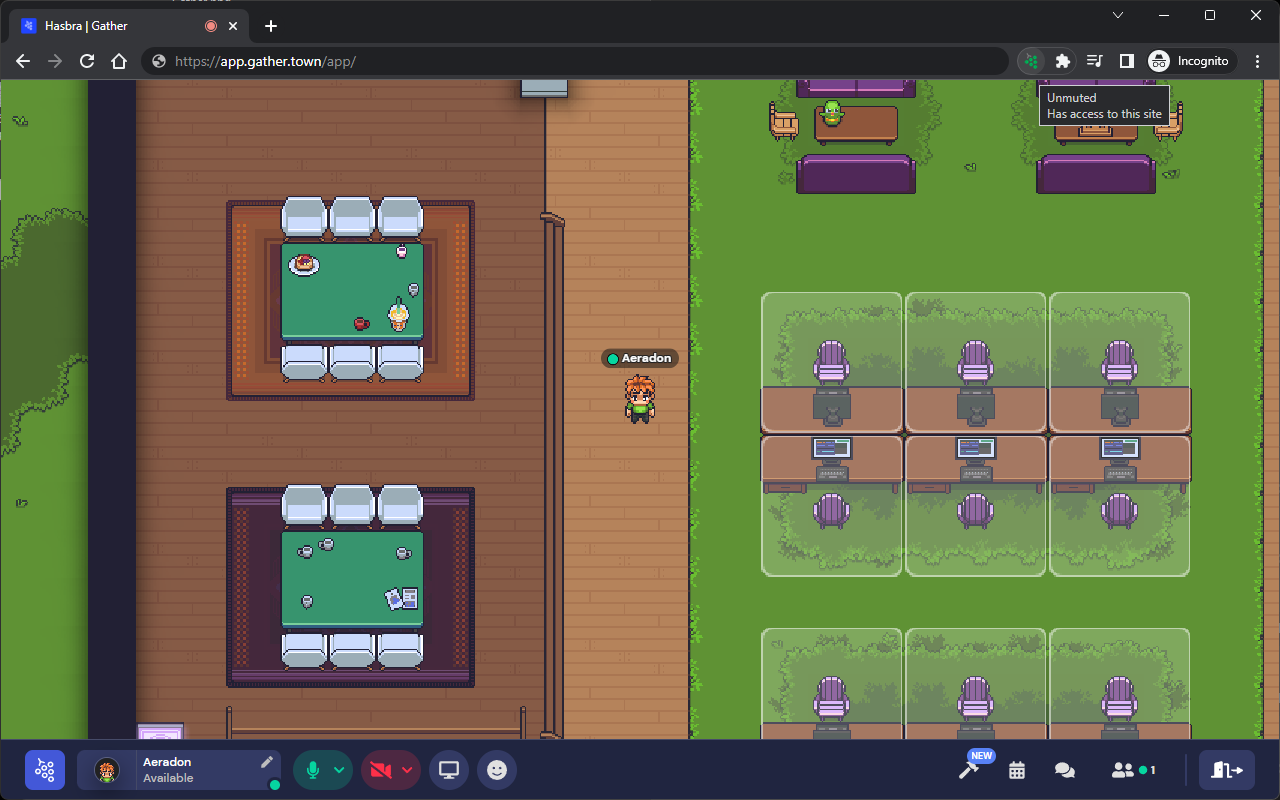The height and width of the screenshot is (800, 1280).
Task: Click the green character on upper sofa table
Action: 832,111
